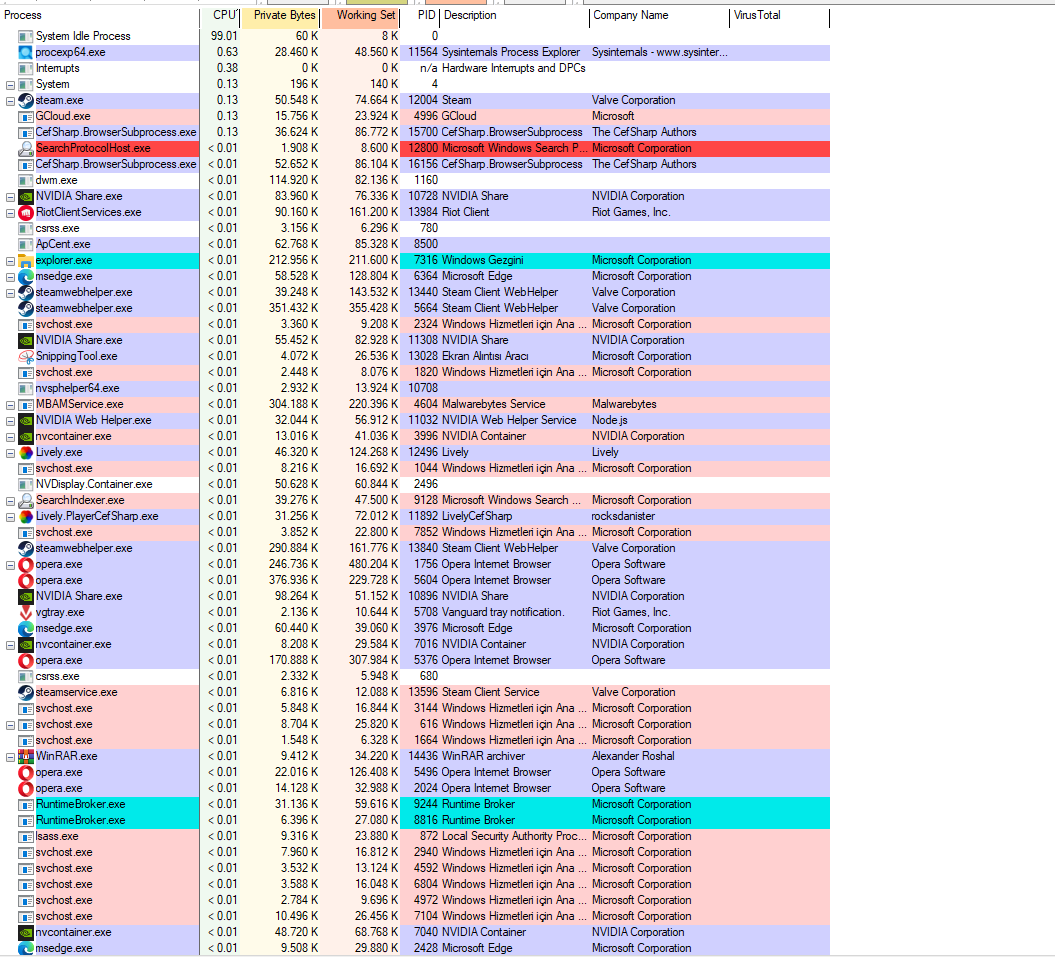
Task: Click opera.exe icon in PID 5376 row
Action: pos(26,660)
